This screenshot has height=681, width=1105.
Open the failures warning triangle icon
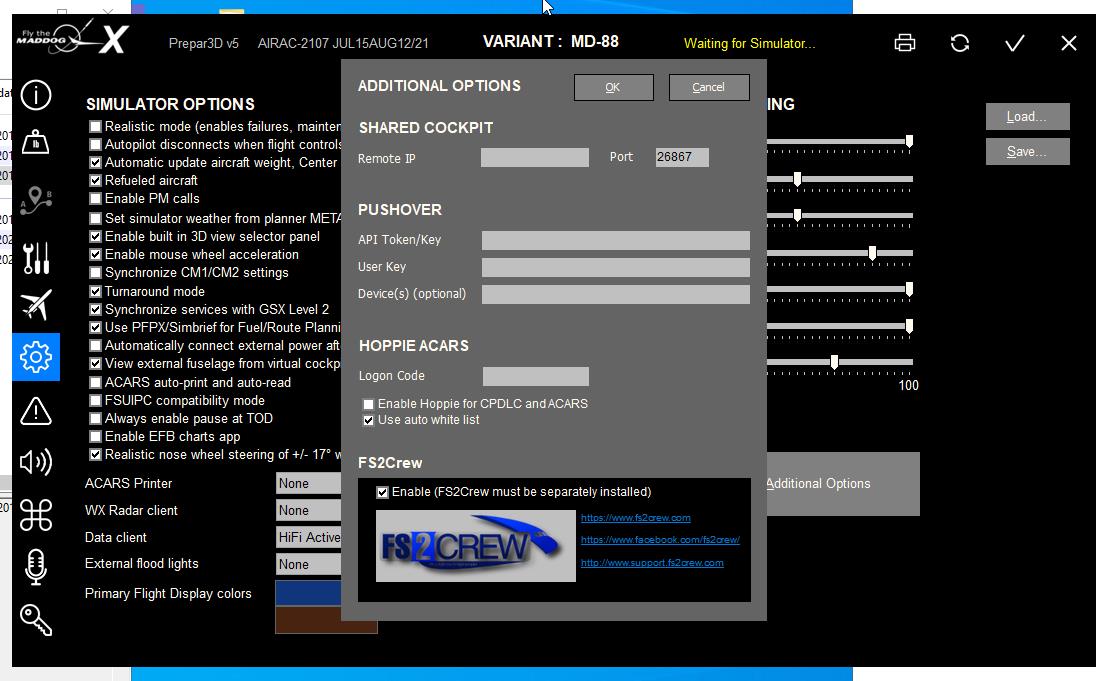point(36,411)
